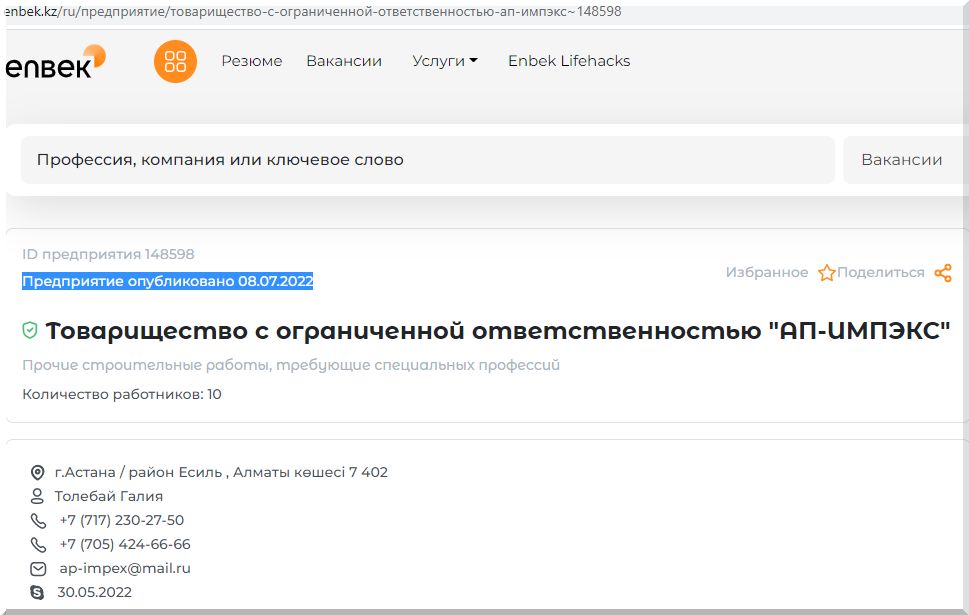Viewport: 969px width, 615px height.
Task: Open the orange grid menu icon
Action: (x=176, y=61)
